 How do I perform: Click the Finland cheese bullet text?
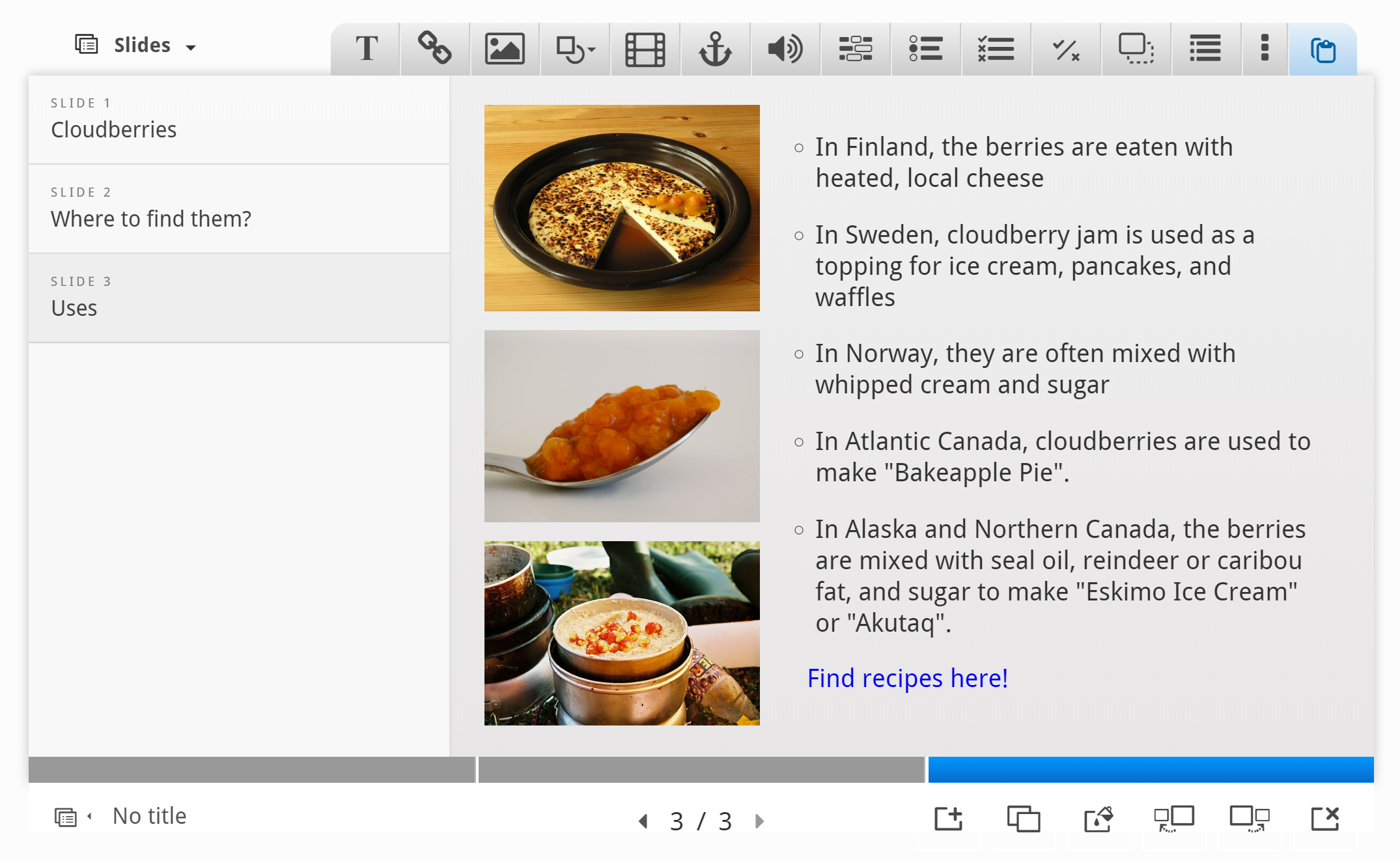1024,162
